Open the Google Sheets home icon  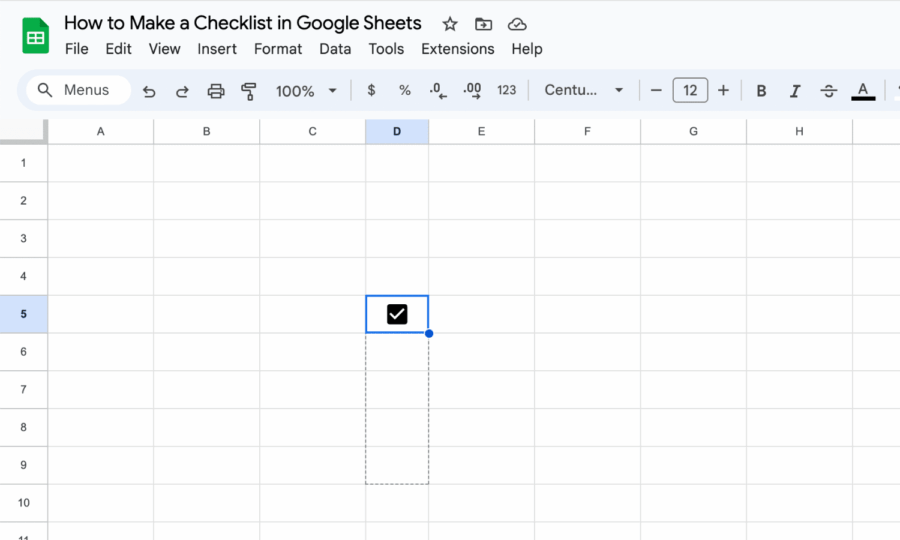point(35,36)
